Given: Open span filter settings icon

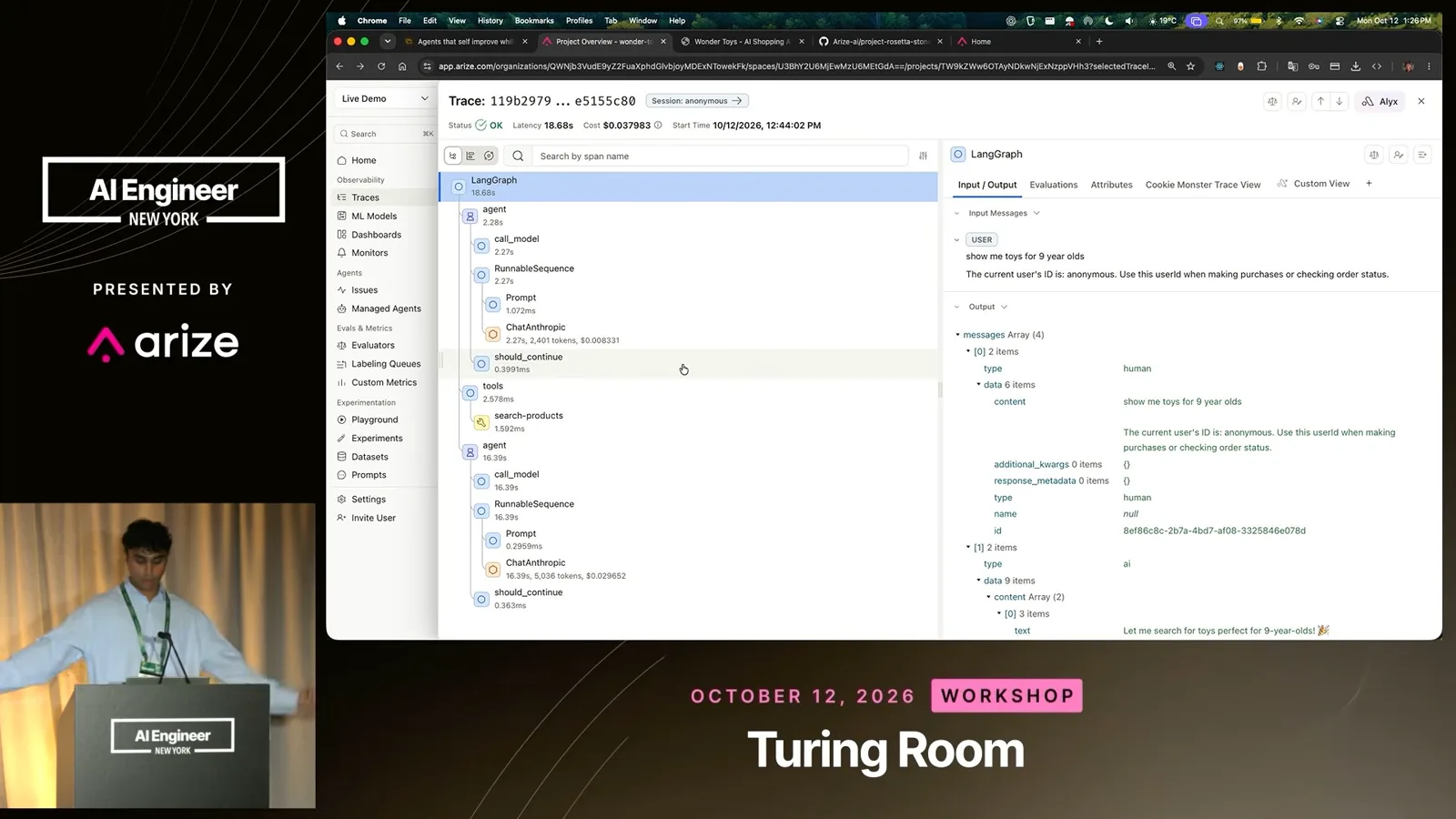Looking at the screenshot, I should tap(923, 156).
